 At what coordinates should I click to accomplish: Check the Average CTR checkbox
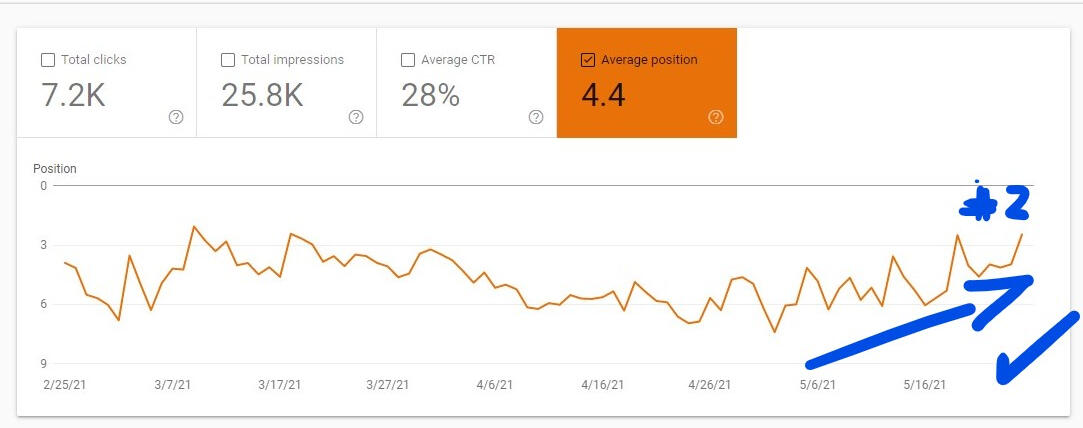pyautogui.click(x=408, y=60)
